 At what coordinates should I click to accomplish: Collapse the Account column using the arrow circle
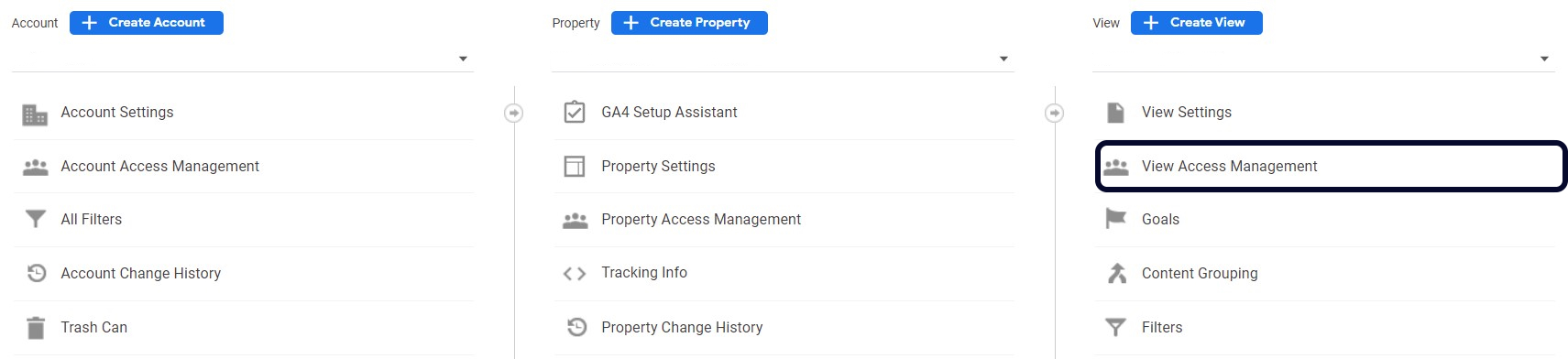(514, 113)
